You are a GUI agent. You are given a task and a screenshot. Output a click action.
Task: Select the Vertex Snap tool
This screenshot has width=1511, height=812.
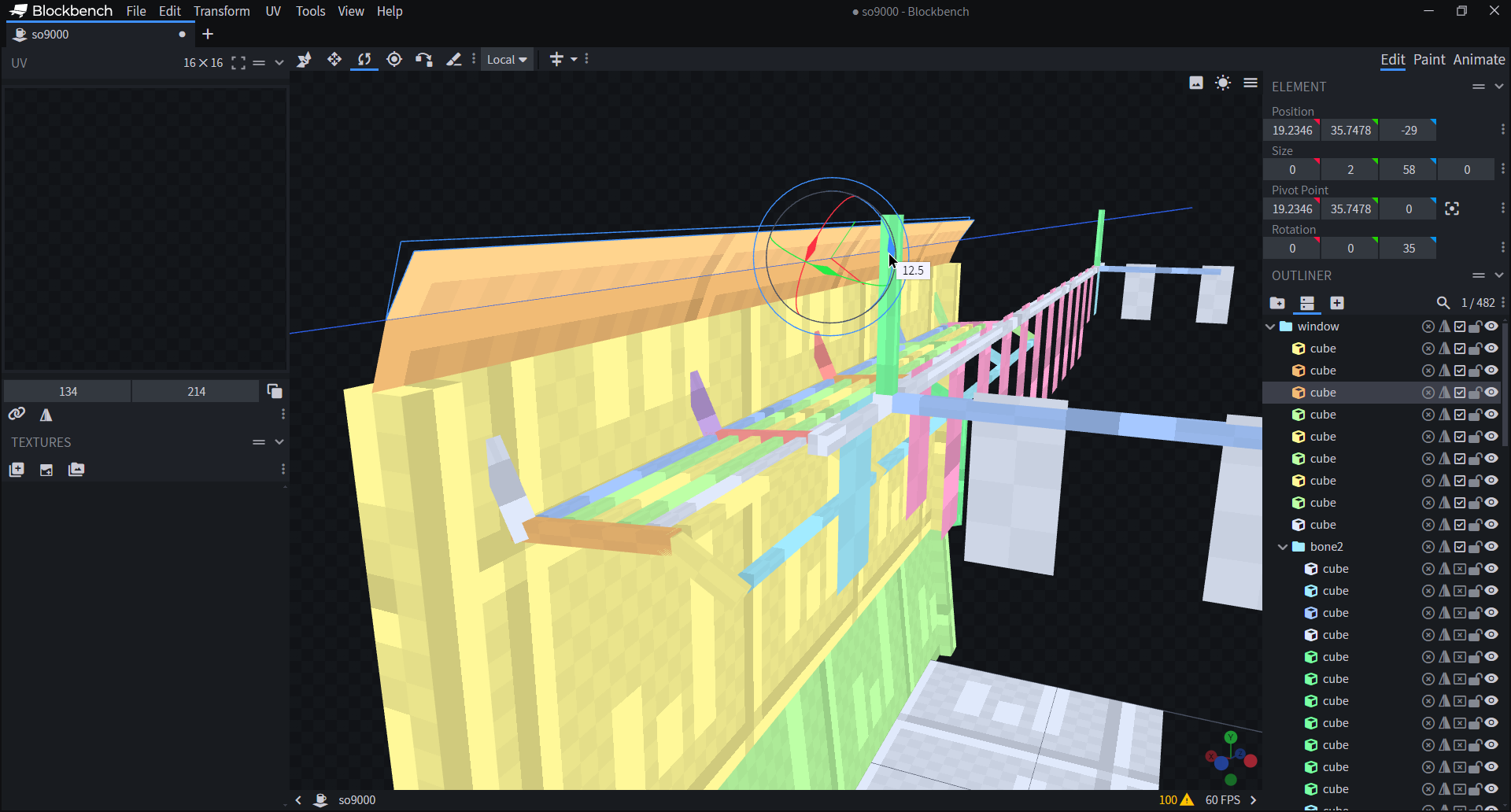click(424, 60)
